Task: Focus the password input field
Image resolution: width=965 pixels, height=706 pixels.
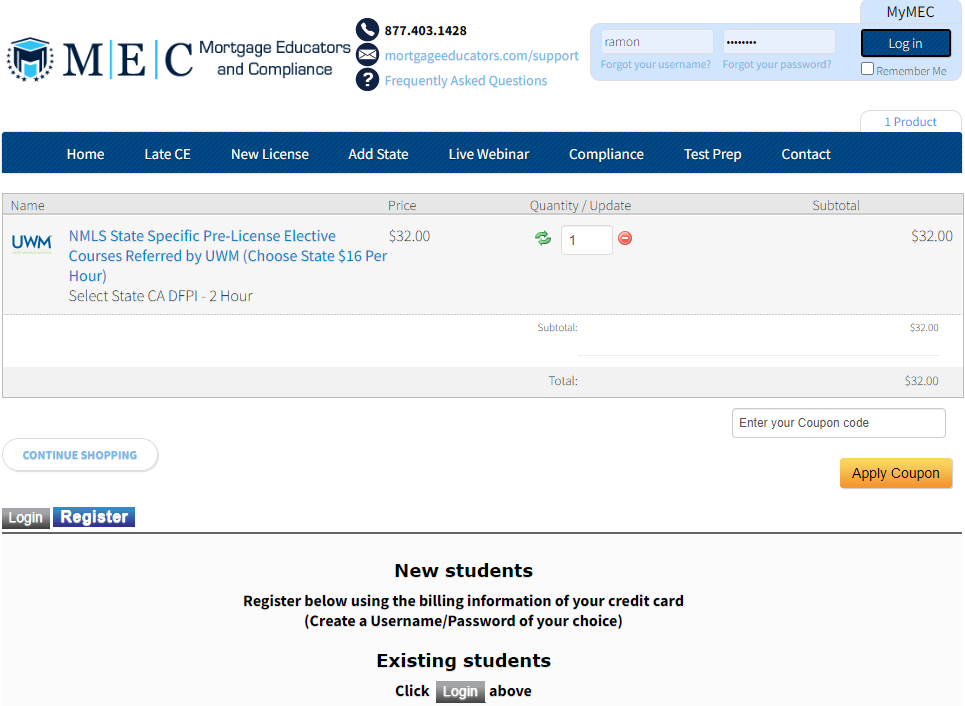Action: [x=779, y=42]
